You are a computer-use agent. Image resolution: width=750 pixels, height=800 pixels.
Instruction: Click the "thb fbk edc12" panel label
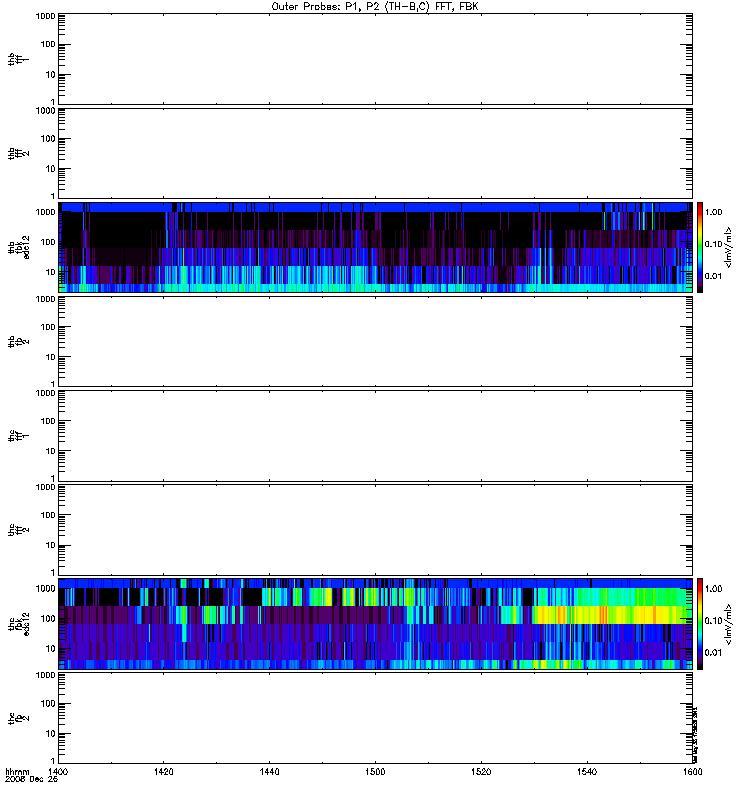(x=18, y=247)
